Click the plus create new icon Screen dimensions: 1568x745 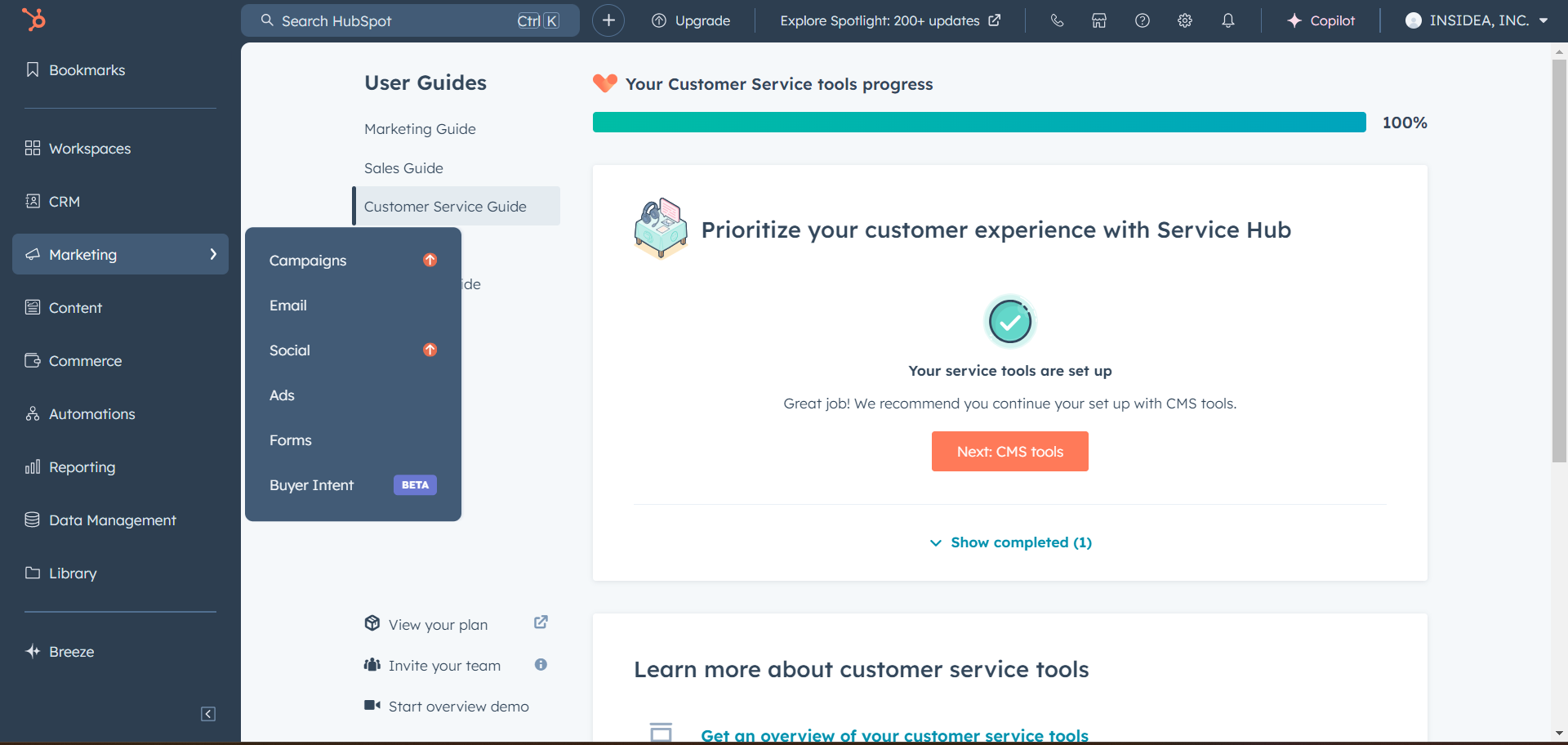pyautogui.click(x=608, y=20)
